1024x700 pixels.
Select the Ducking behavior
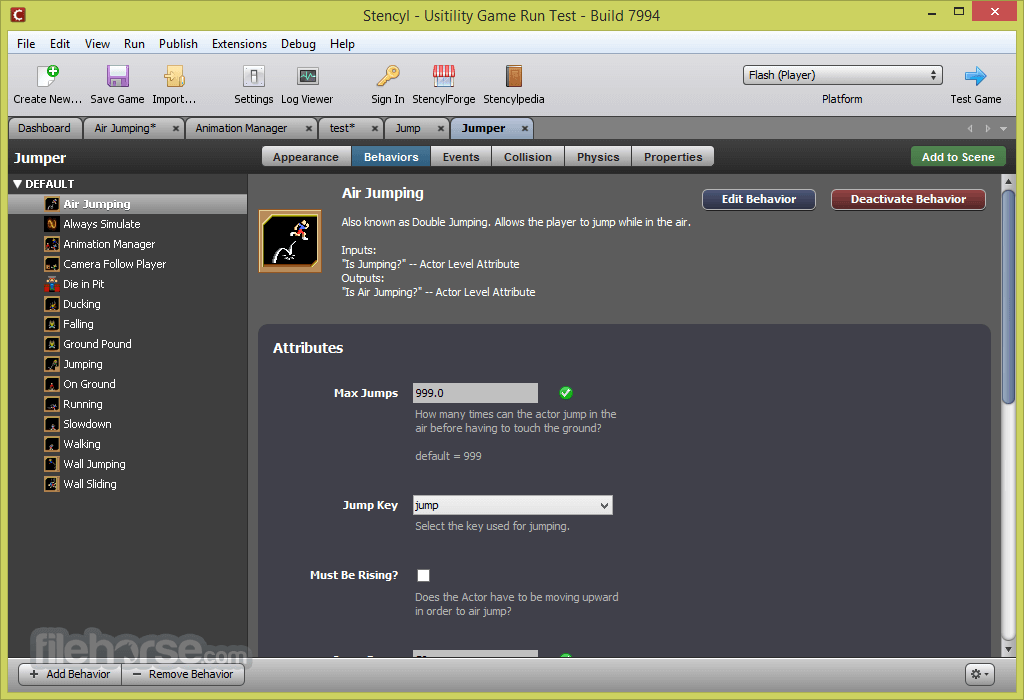coord(128,304)
